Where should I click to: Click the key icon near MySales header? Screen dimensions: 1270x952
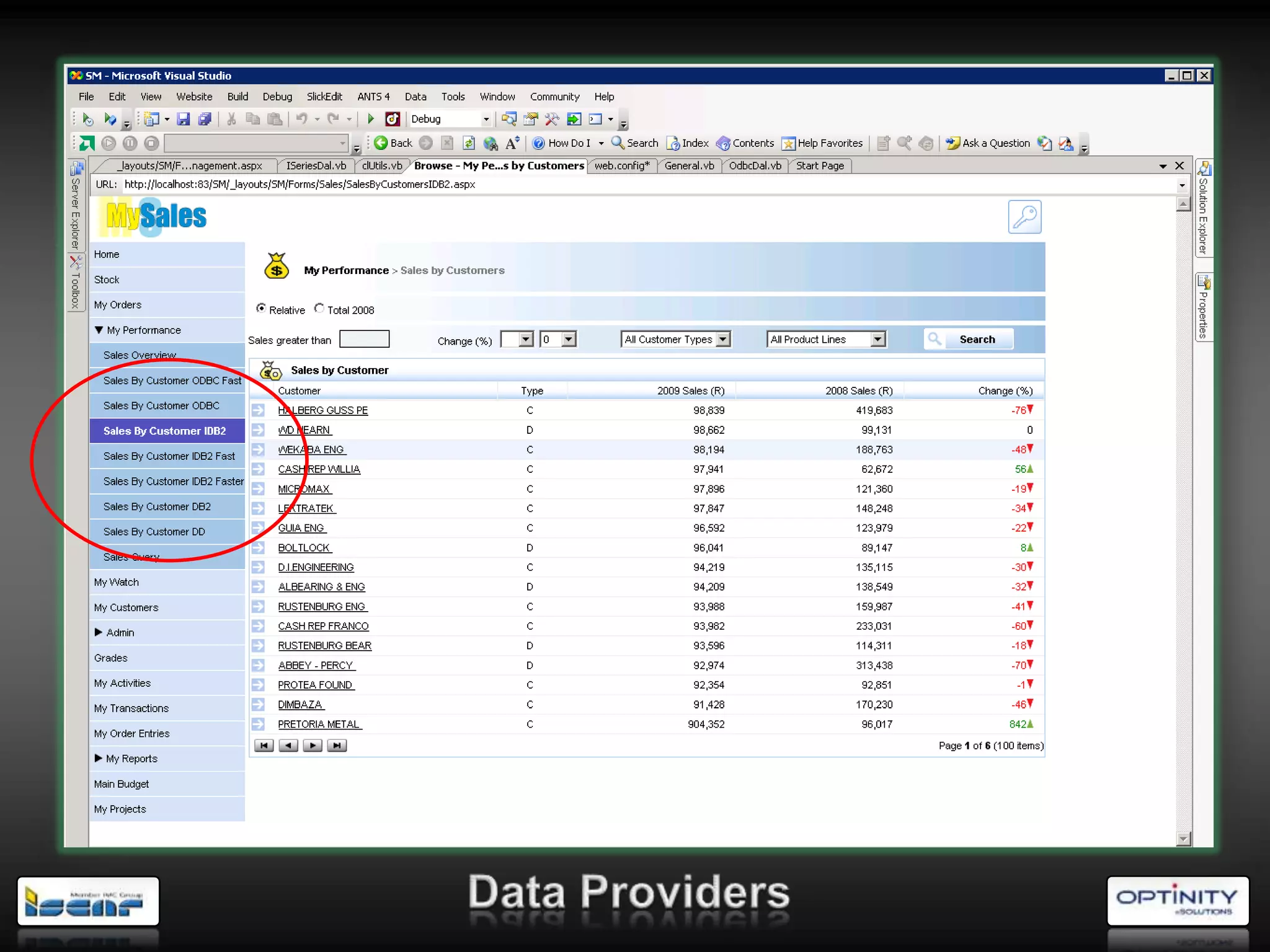pyautogui.click(x=1024, y=217)
